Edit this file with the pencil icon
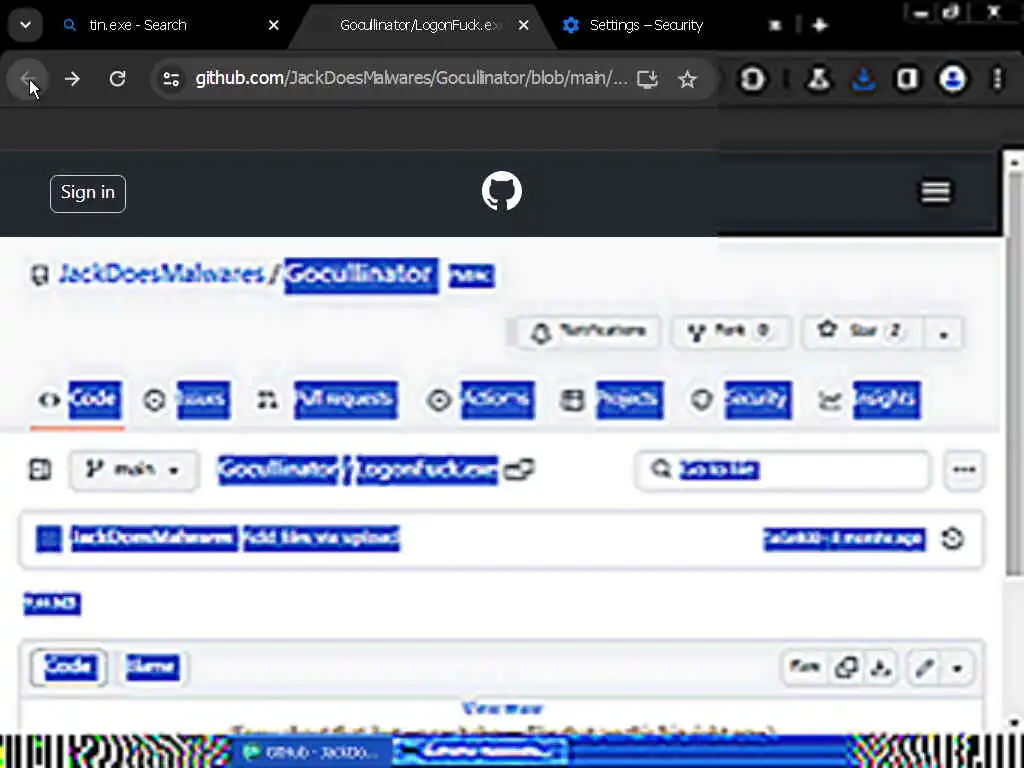Screen dimensions: 1024x768 [924, 667]
